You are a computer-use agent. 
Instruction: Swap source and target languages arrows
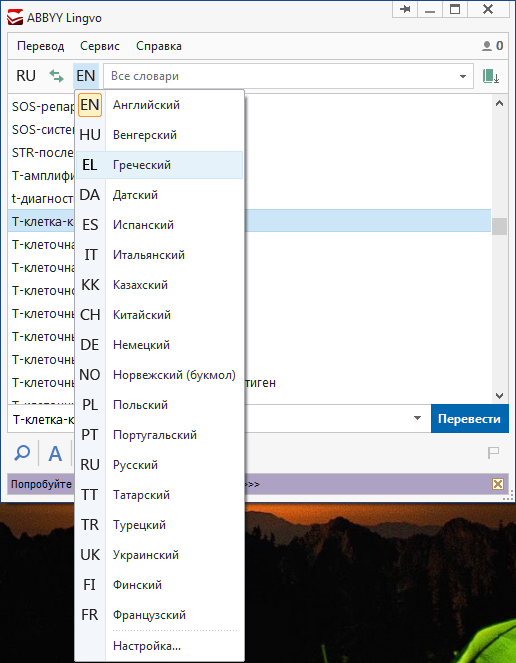coord(56,76)
